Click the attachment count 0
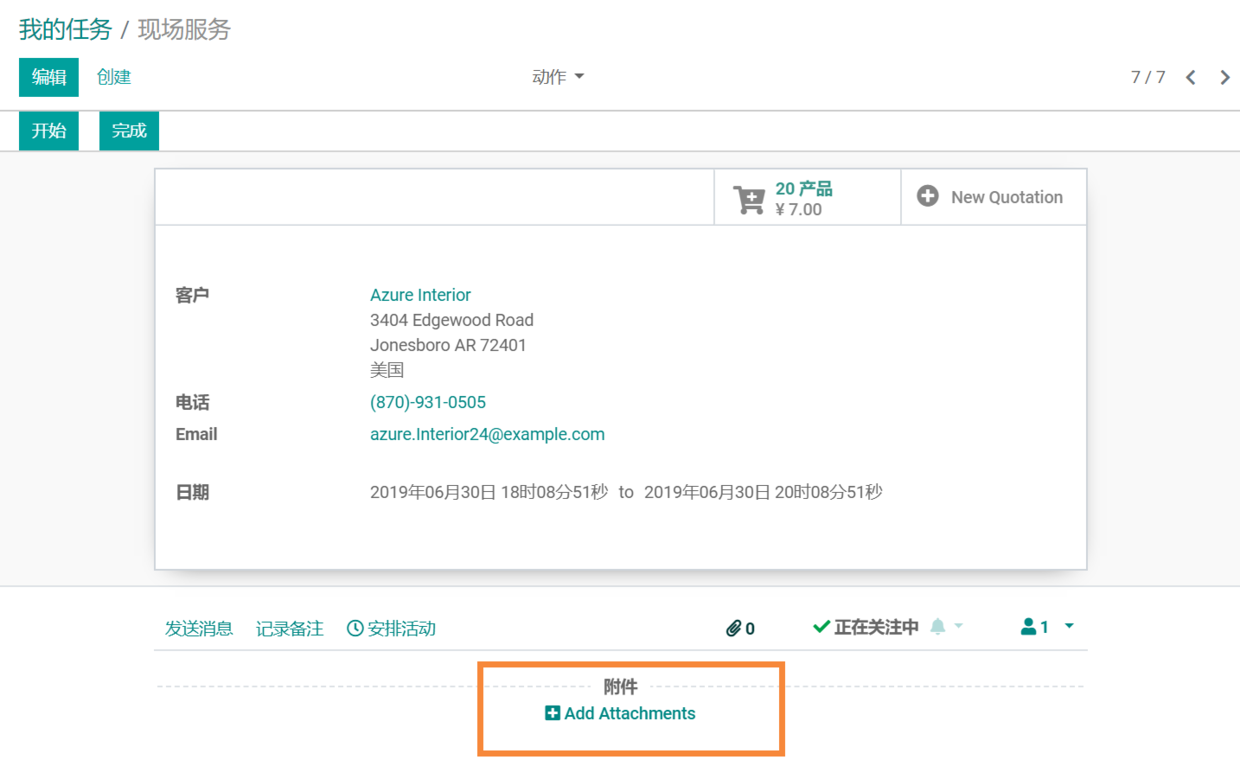The width and height of the screenshot is (1240, 779). tap(750, 629)
